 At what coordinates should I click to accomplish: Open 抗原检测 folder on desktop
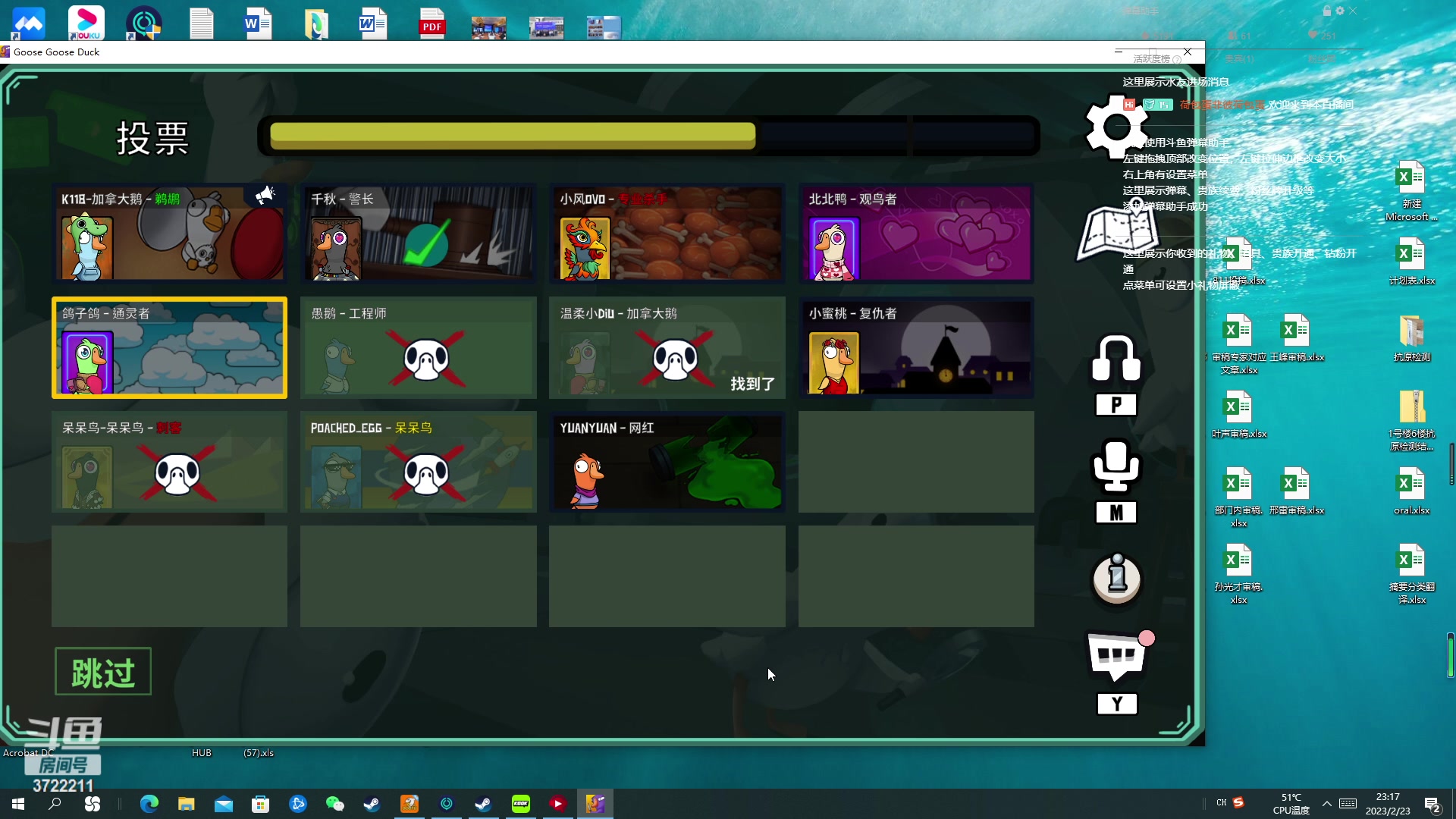click(1411, 337)
